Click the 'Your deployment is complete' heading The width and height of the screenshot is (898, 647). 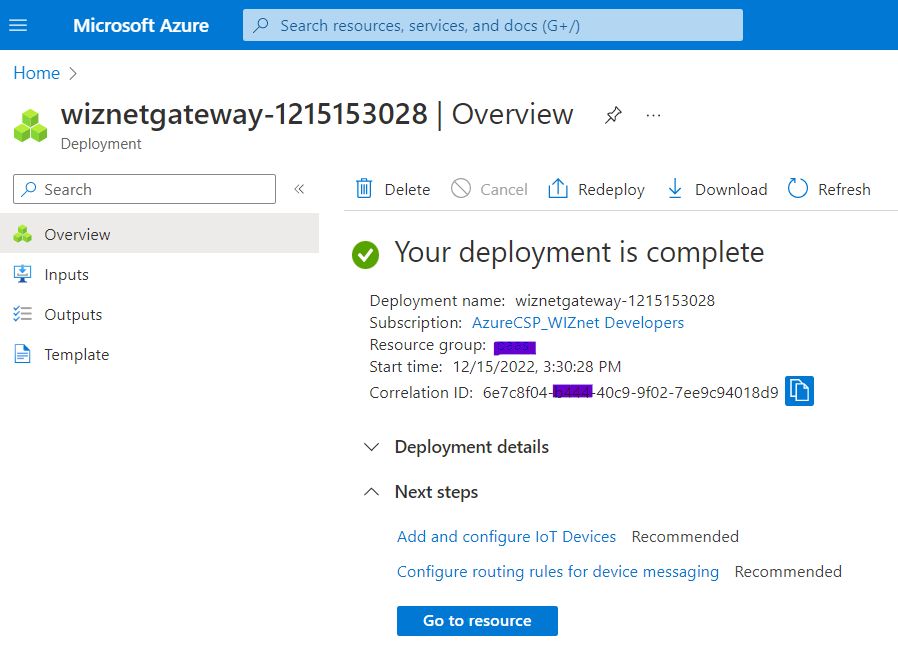pyautogui.click(x=579, y=253)
